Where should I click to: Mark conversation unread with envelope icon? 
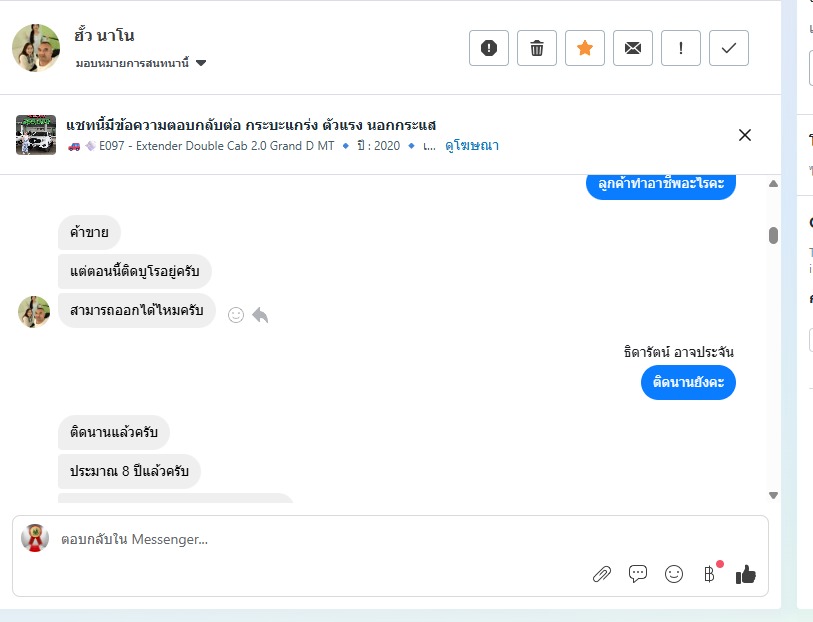pyautogui.click(x=633, y=48)
